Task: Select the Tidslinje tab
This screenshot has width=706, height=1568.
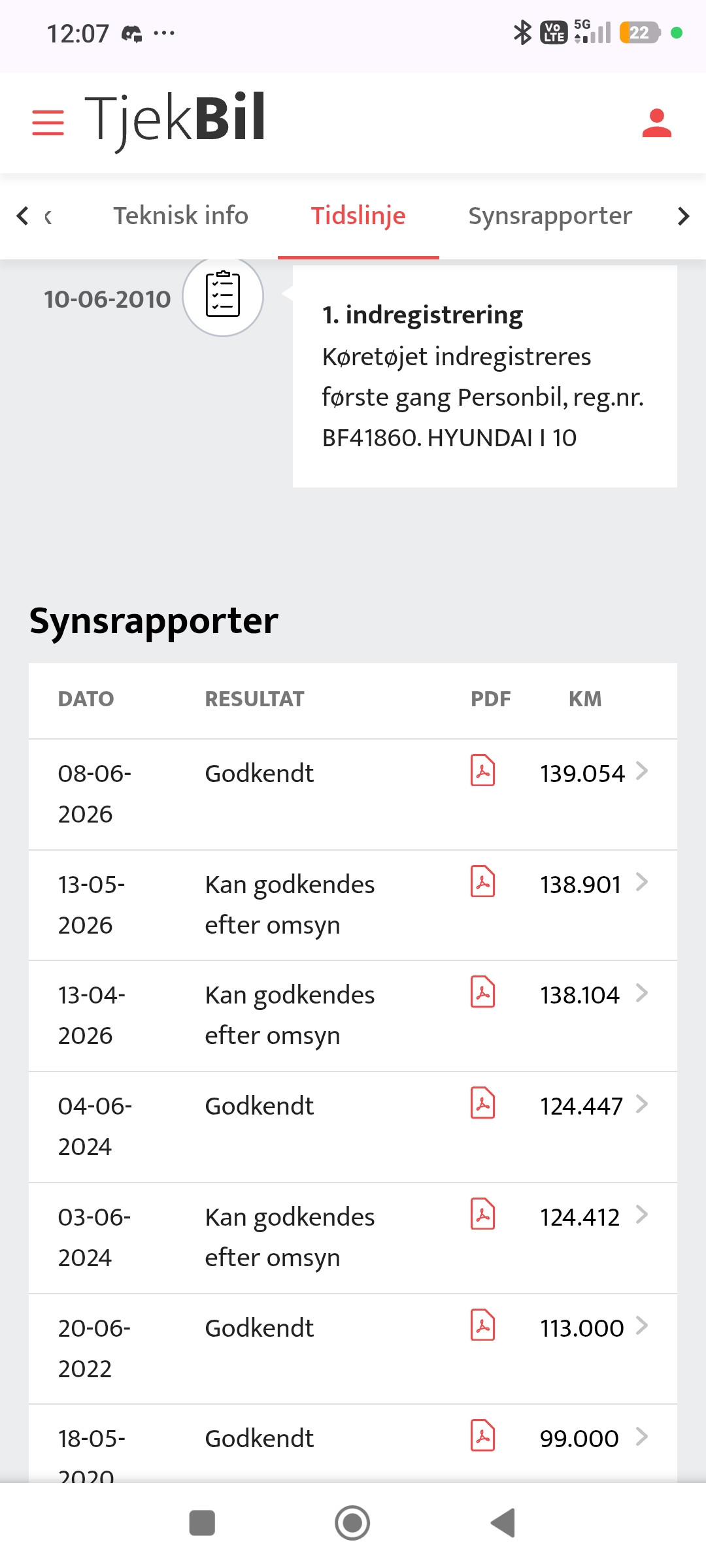Action: [358, 216]
